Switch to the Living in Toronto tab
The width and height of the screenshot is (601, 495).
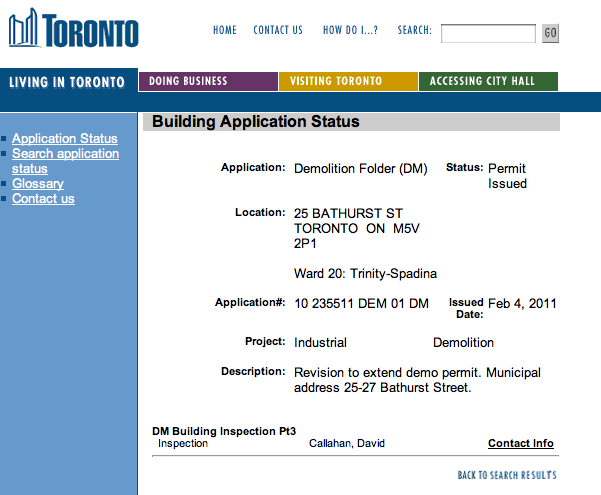(x=67, y=82)
